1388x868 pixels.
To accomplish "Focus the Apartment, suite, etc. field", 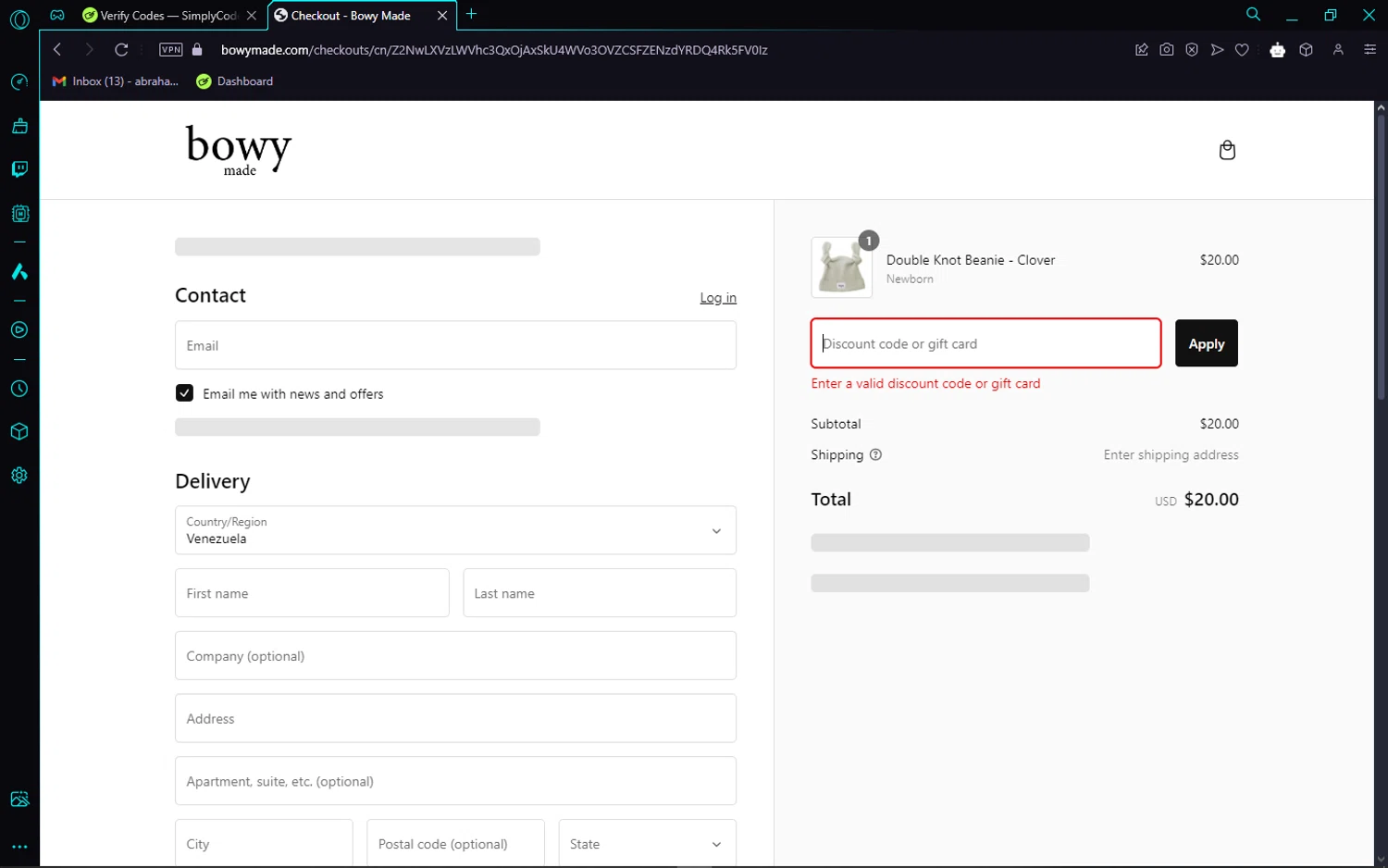I will click(x=455, y=781).
